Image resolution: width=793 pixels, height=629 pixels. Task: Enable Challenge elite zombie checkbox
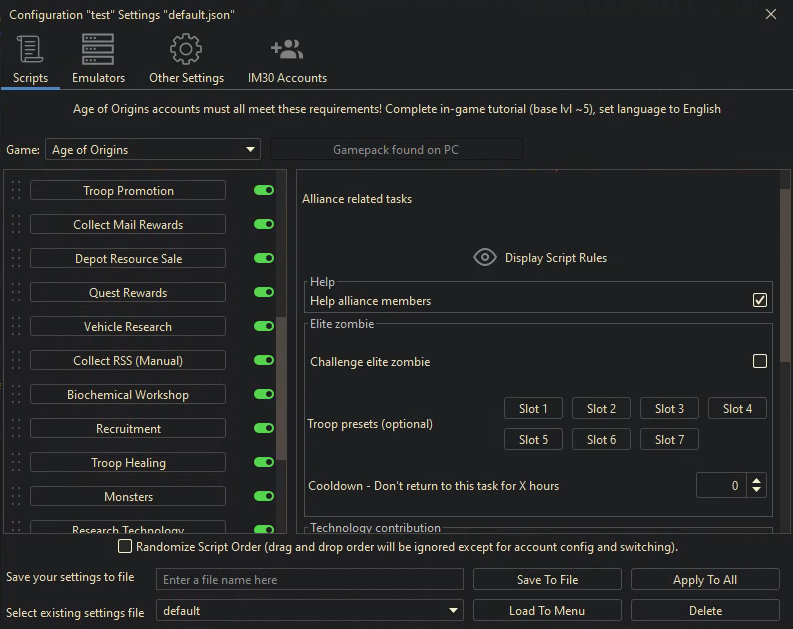(x=760, y=361)
